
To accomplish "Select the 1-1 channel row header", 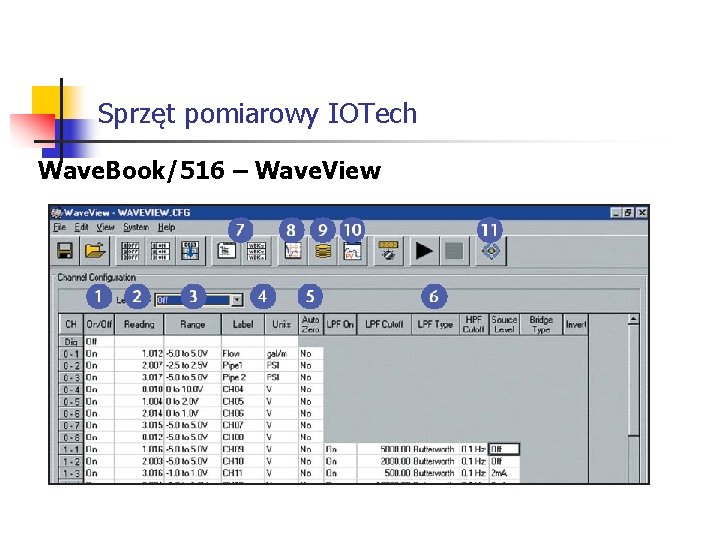I will click(71, 449).
